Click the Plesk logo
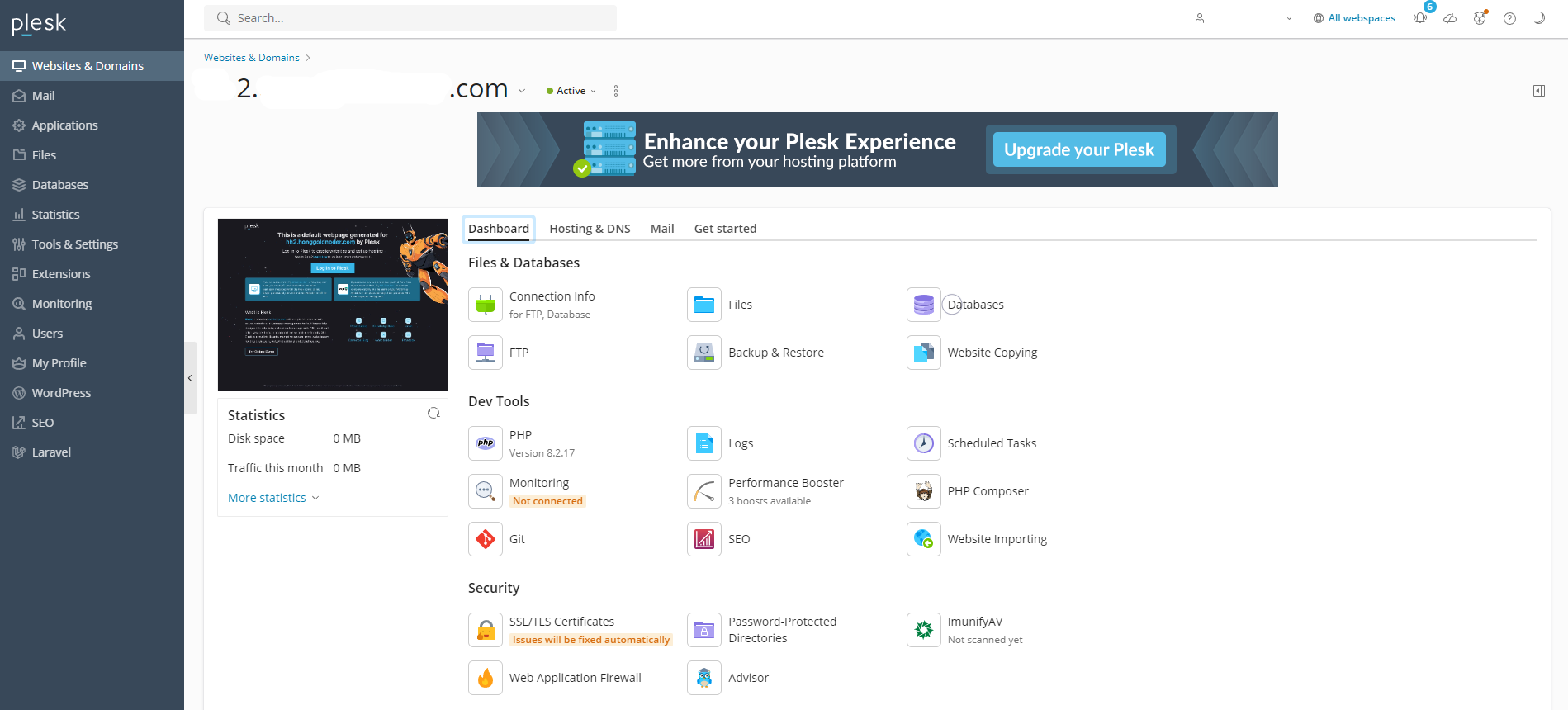This screenshot has width=1568, height=710. pyautogui.click(x=39, y=24)
